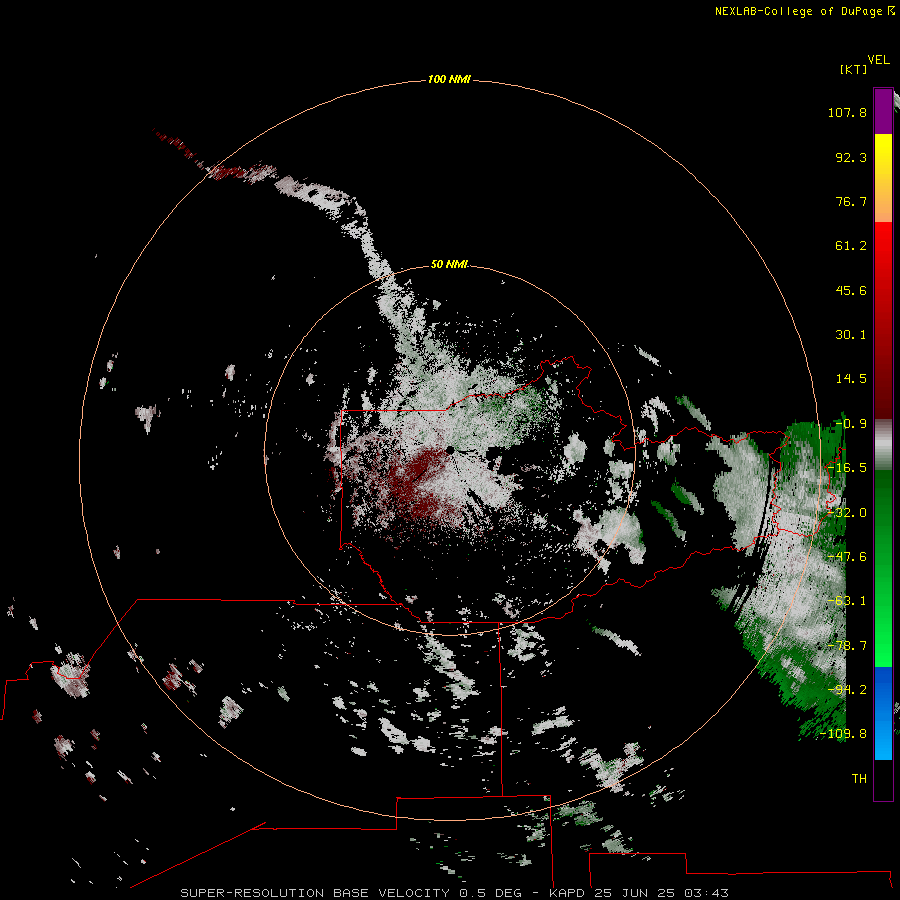This screenshot has height=900, width=900.
Task: Click the red segment of the color bar
Action: pyautogui.click(x=883, y=320)
